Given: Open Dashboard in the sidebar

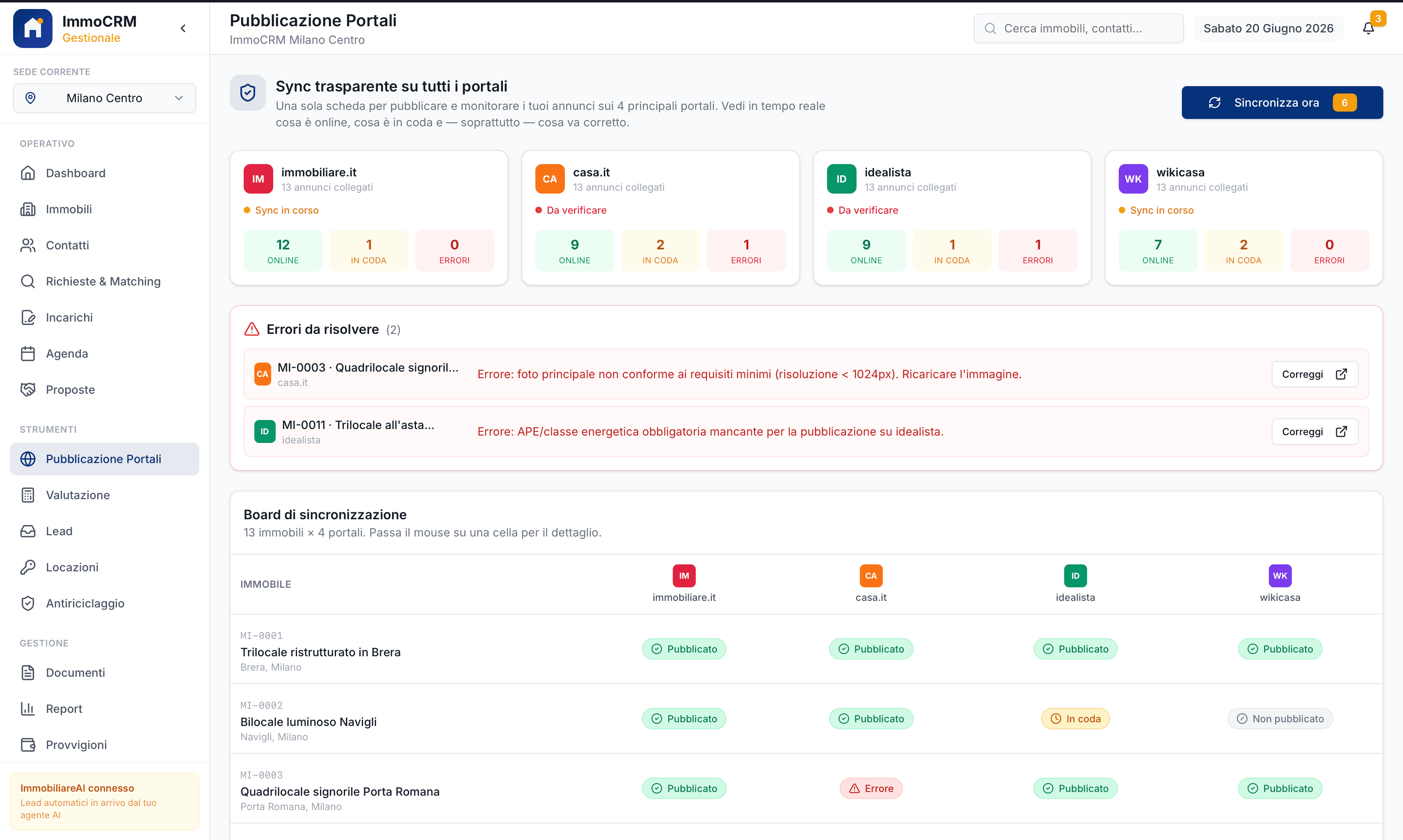Looking at the screenshot, I should (104, 173).
